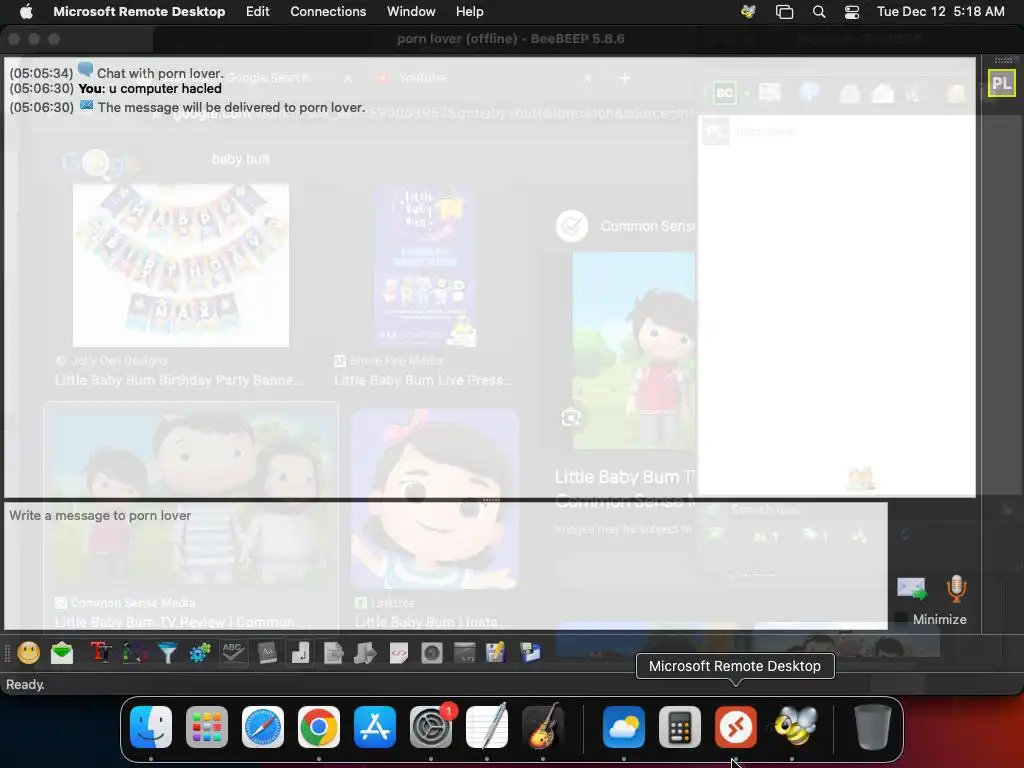Click the code tag paper icon
This screenshot has height=768, width=1024.
tap(398, 652)
